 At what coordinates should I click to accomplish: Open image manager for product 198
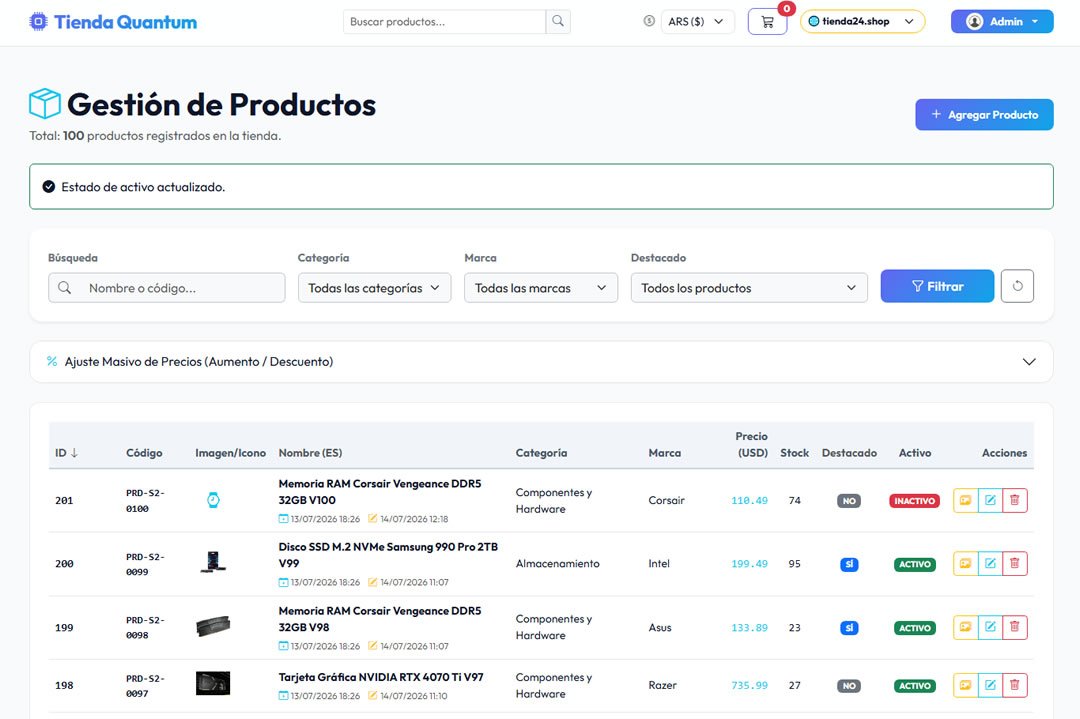point(966,685)
